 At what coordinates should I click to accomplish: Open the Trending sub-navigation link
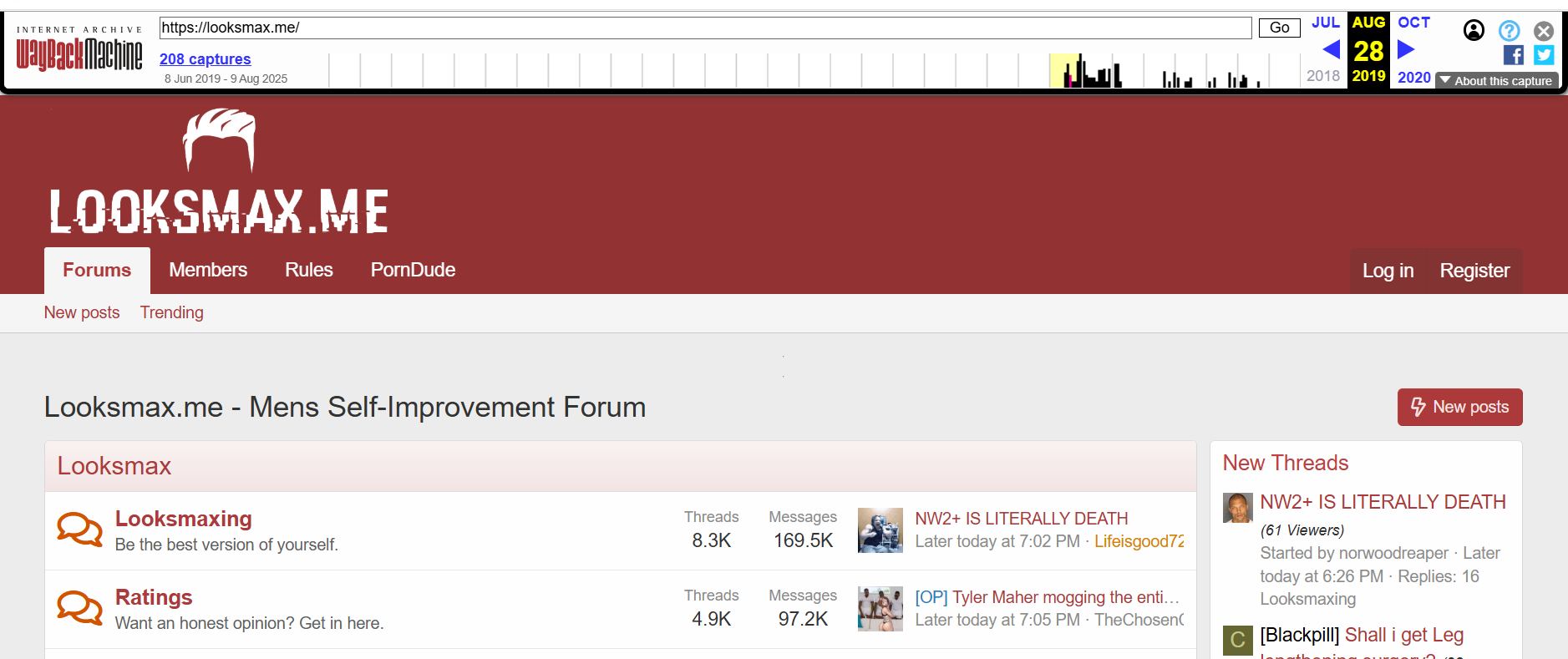click(172, 312)
